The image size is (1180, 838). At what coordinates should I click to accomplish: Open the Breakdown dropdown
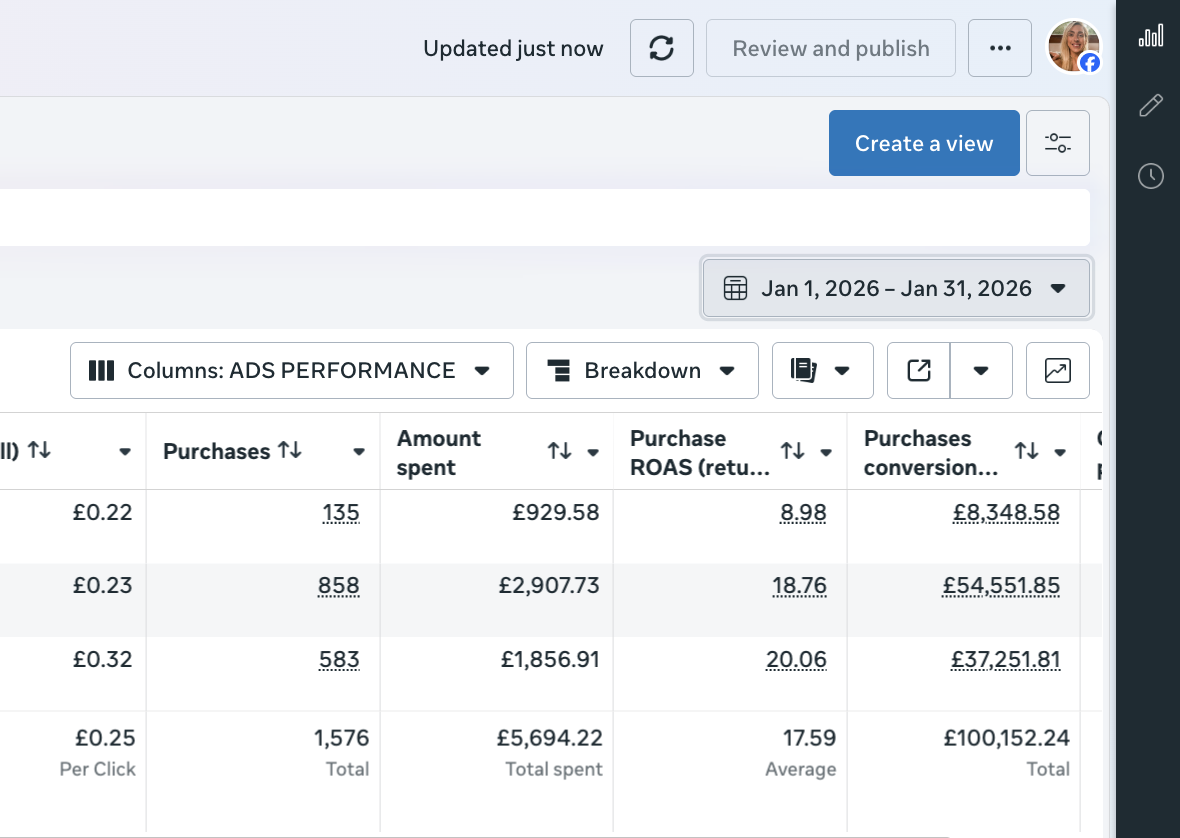pyautogui.click(x=642, y=371)
